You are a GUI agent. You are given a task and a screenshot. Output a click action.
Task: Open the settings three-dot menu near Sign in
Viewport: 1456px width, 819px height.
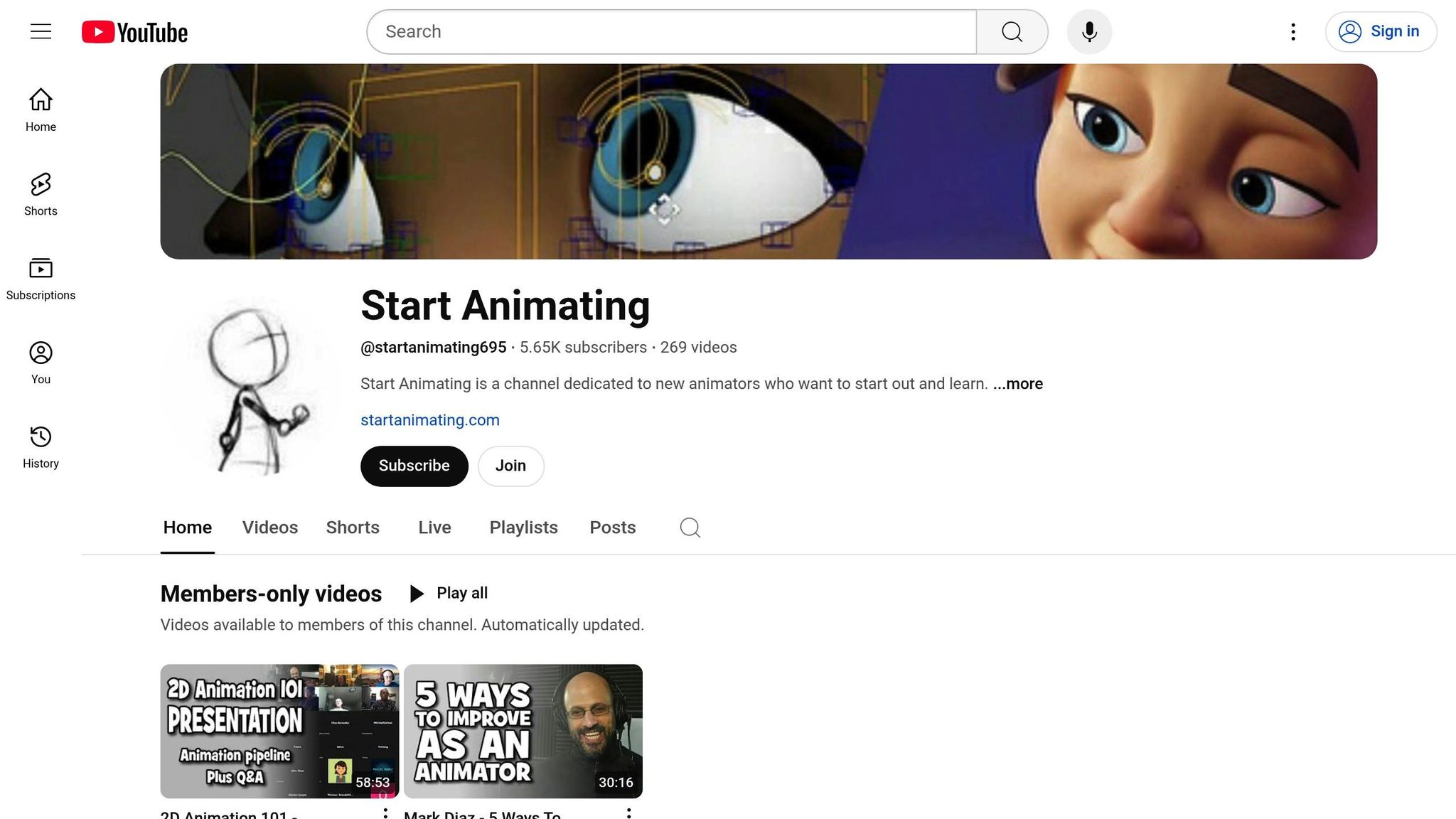[1292, 31]
